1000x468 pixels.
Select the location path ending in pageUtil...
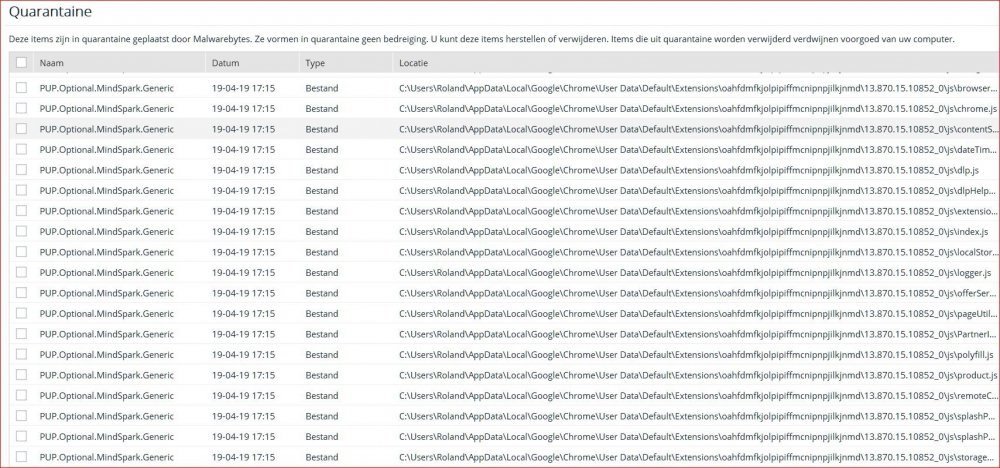point(698,314)
